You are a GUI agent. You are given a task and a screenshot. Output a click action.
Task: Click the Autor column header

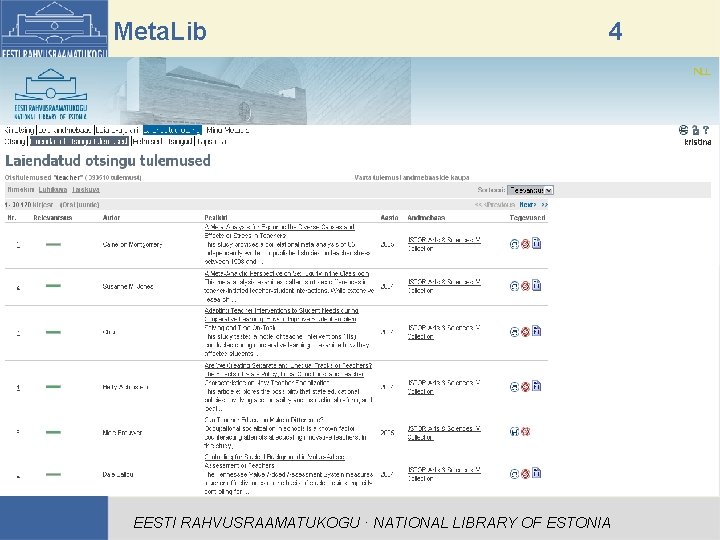[111, 218]
